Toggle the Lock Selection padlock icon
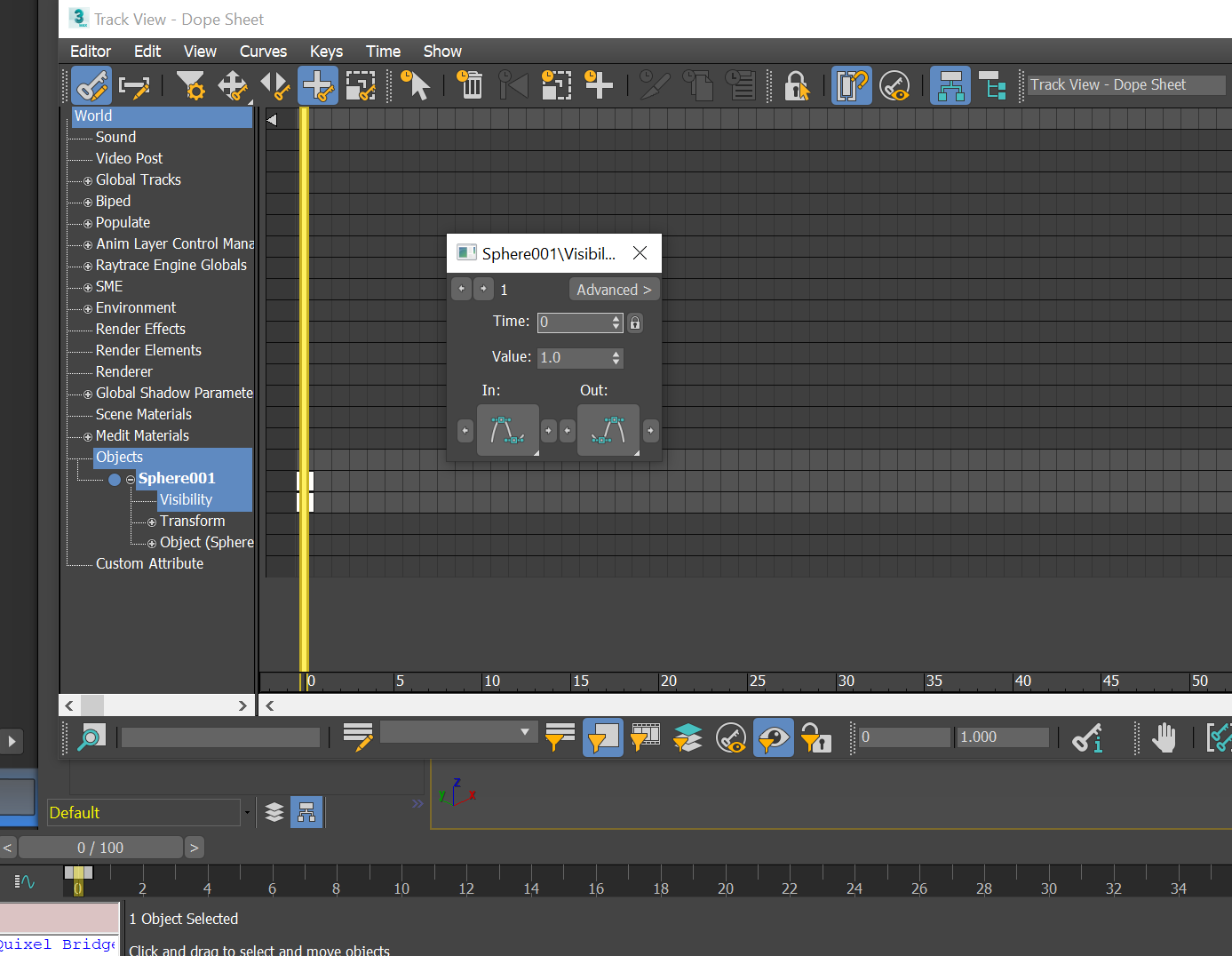Image resolution: width=1232 pixels, height=956 pixels. coord(797,86)
